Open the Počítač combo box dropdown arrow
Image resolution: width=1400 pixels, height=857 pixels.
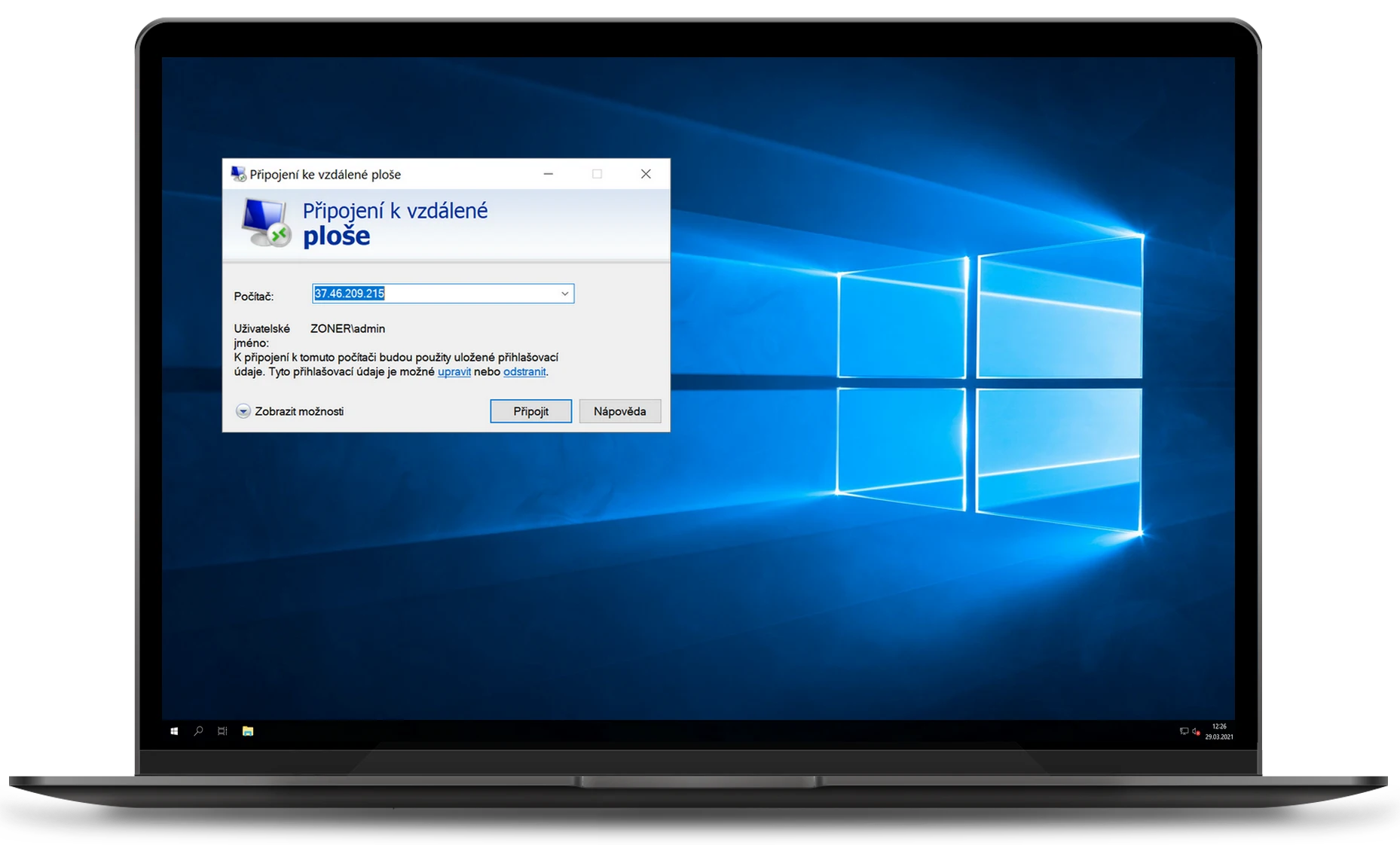point(564,294)
